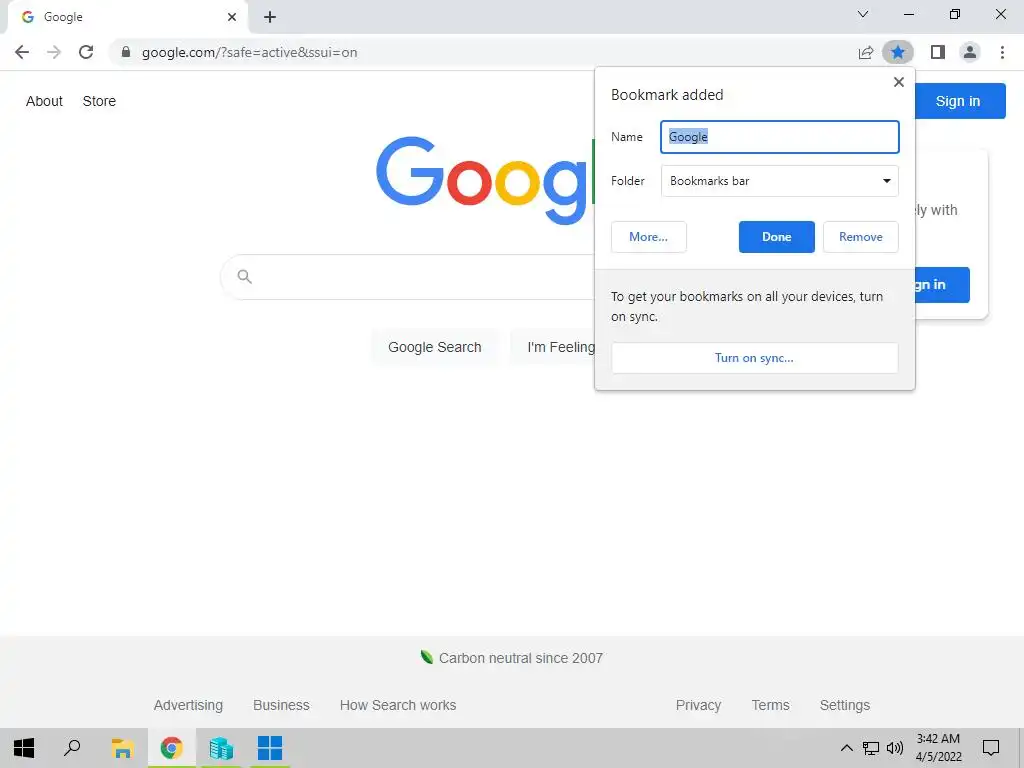The image size is (1024, 768).
Task: Click the volume speaker tray icon
Action: point(895,748)
